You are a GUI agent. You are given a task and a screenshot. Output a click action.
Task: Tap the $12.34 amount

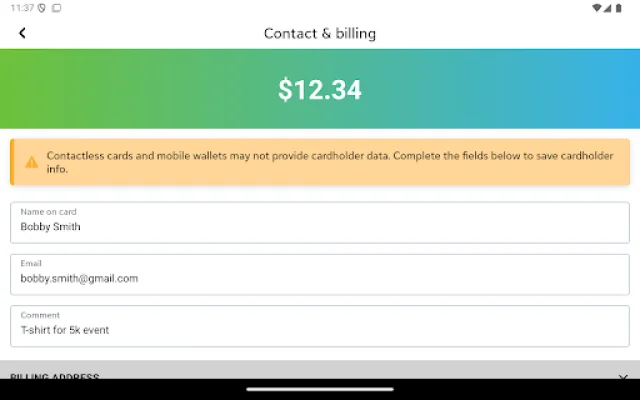coord(320,90)
